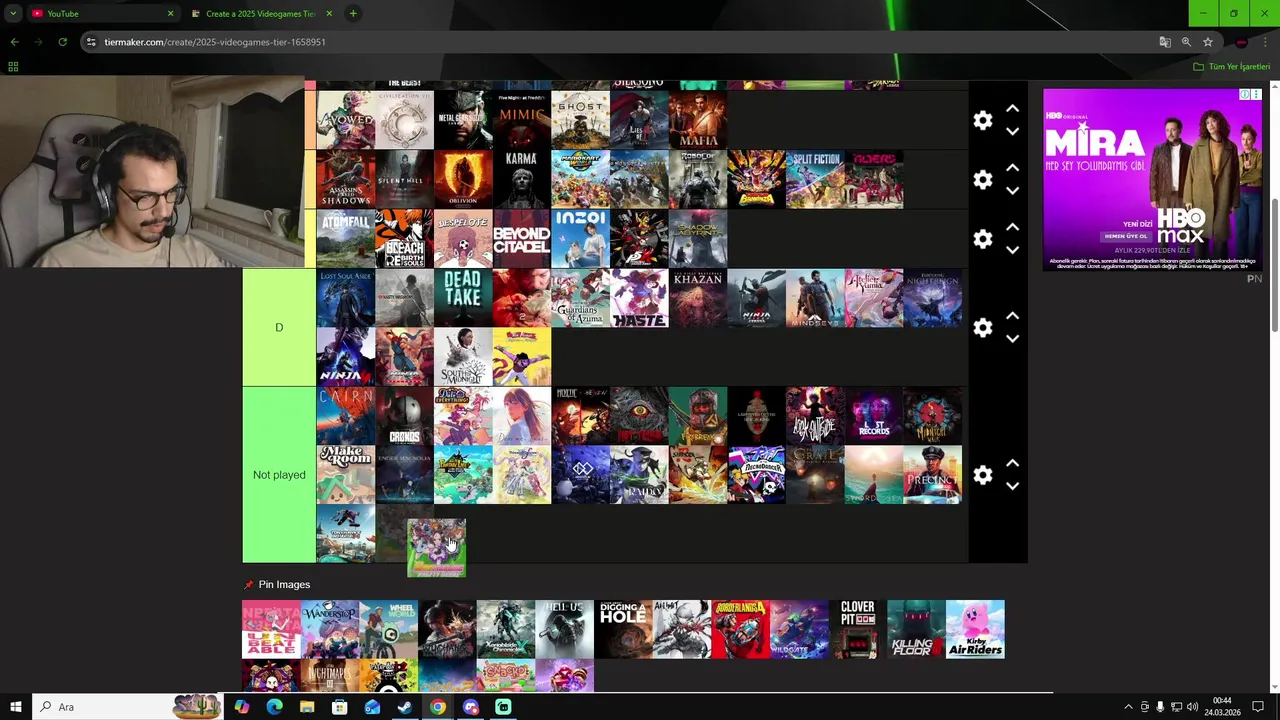Screen dimensions: 1280x720
Task: Select the Borderlands 4 game image
Action: point(741,629)
